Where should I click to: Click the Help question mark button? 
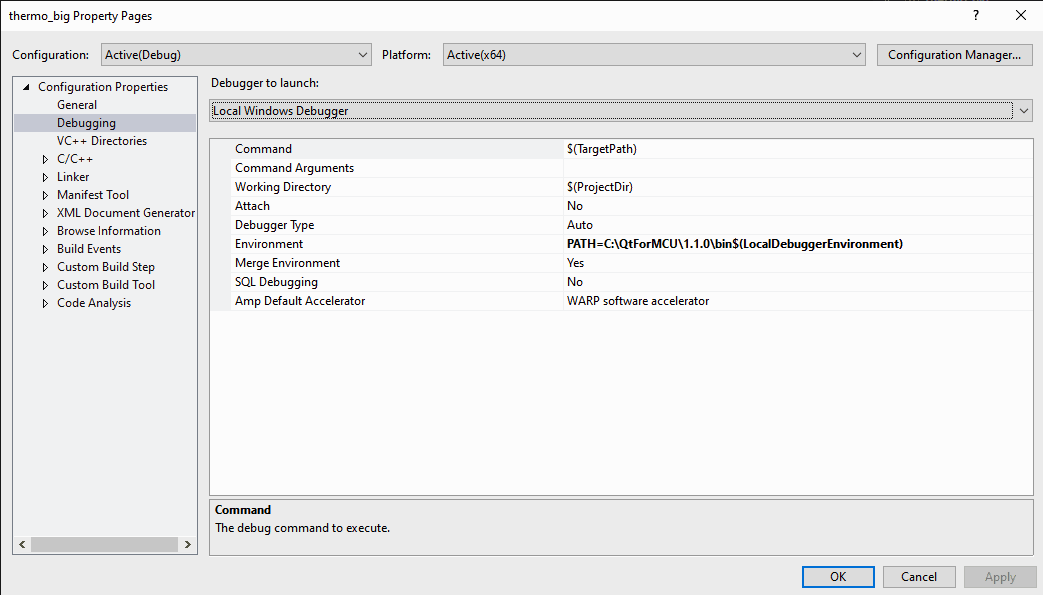[975, 16]
